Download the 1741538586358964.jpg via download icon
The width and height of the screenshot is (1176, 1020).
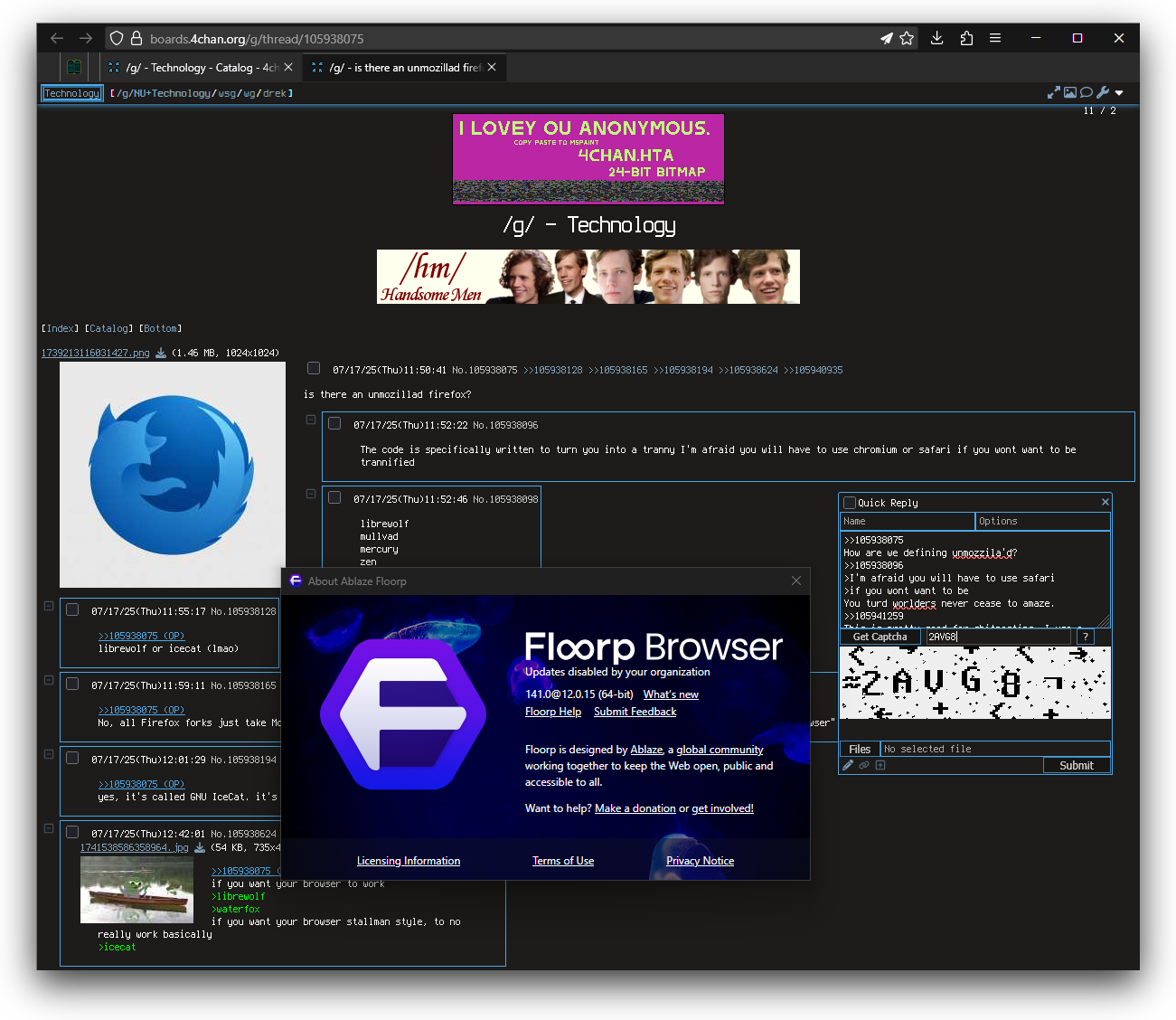(200, 847)
